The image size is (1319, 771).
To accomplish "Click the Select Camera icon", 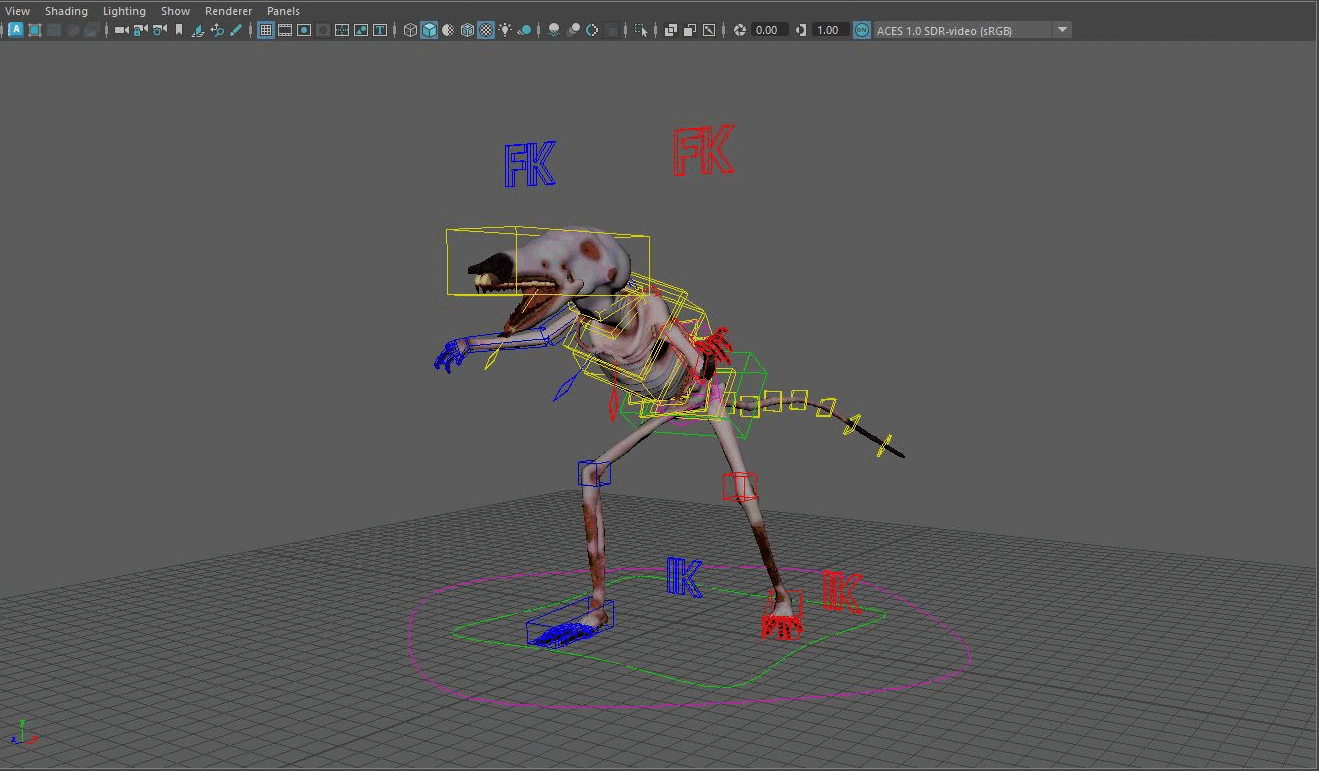I will tap(122, 30).
